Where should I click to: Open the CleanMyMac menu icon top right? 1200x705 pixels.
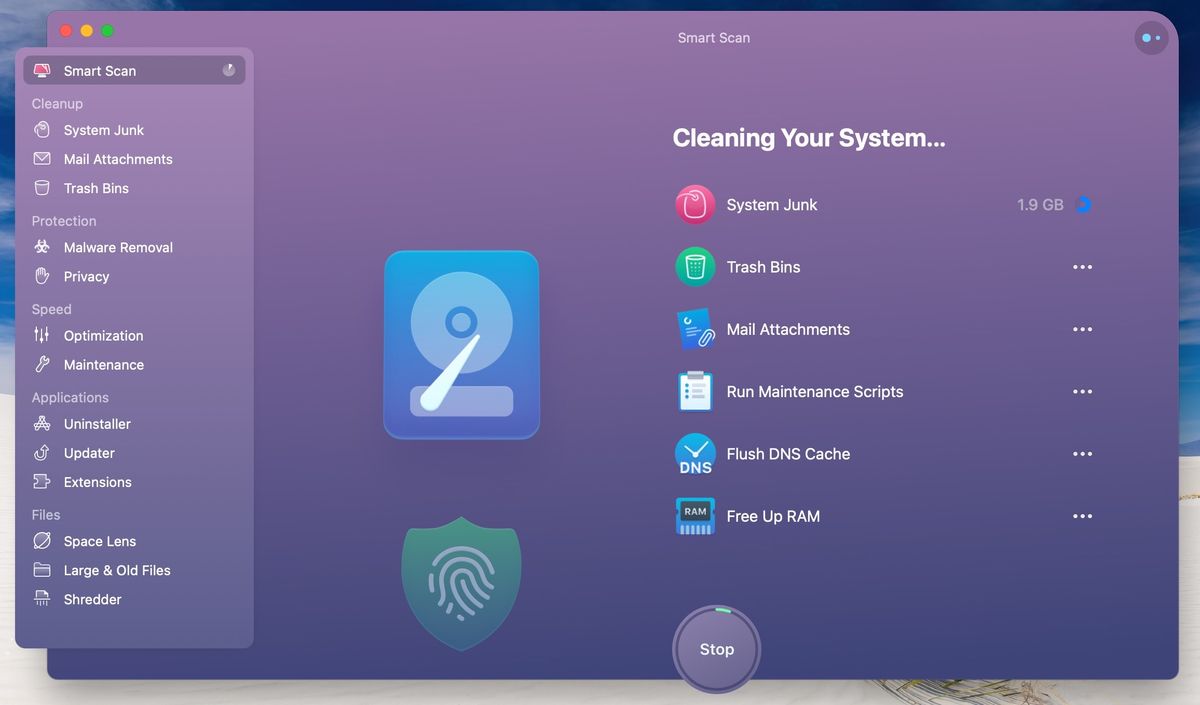click(x=1151, y=37)
